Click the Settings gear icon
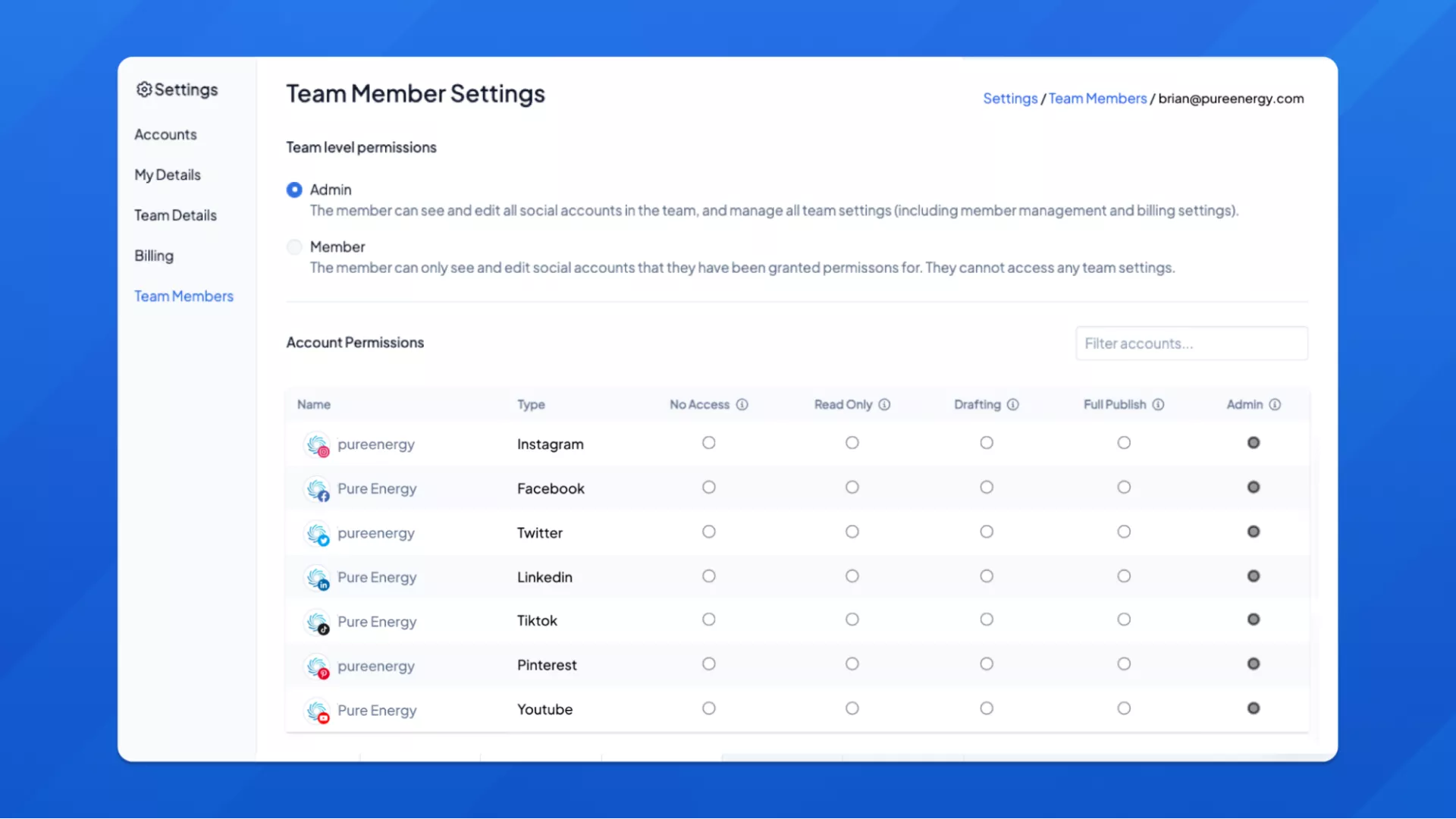The width and height of the screenshot is (1456, 819). 144,89
